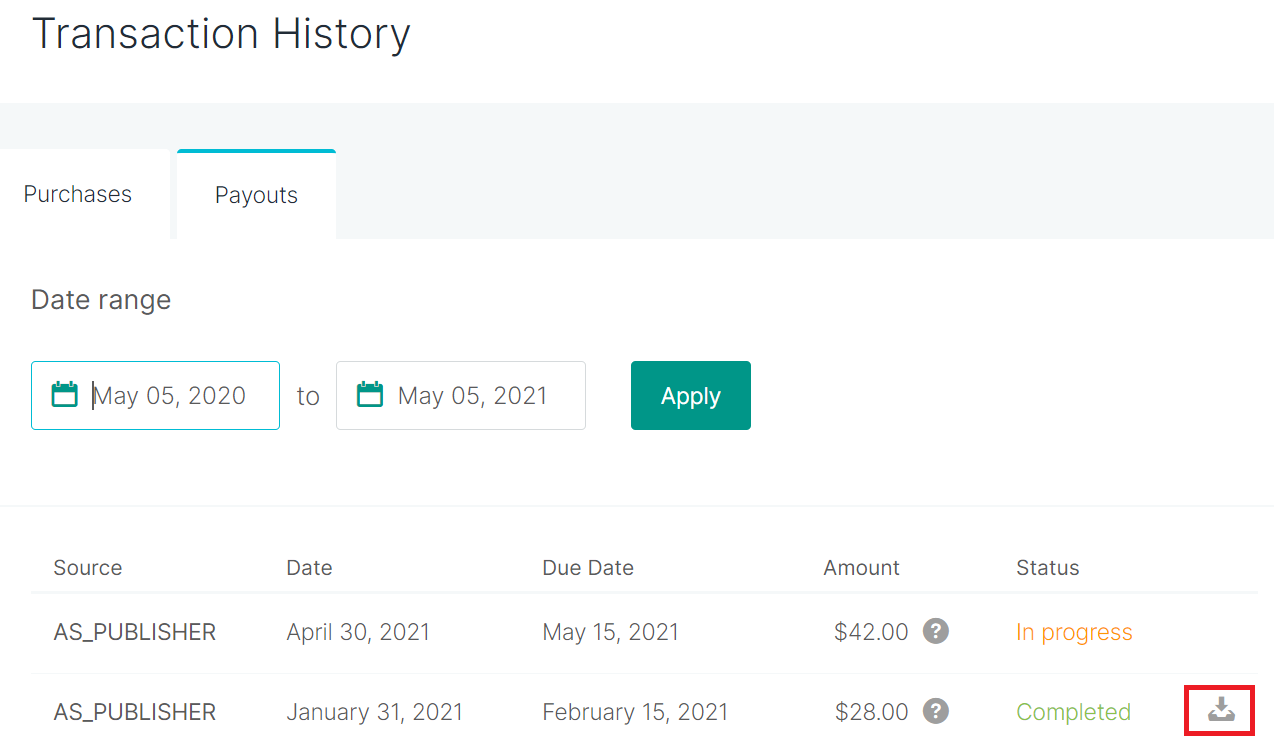Click the Apply button
Screen dimensions: 1274x747
(x=691, y=395)
